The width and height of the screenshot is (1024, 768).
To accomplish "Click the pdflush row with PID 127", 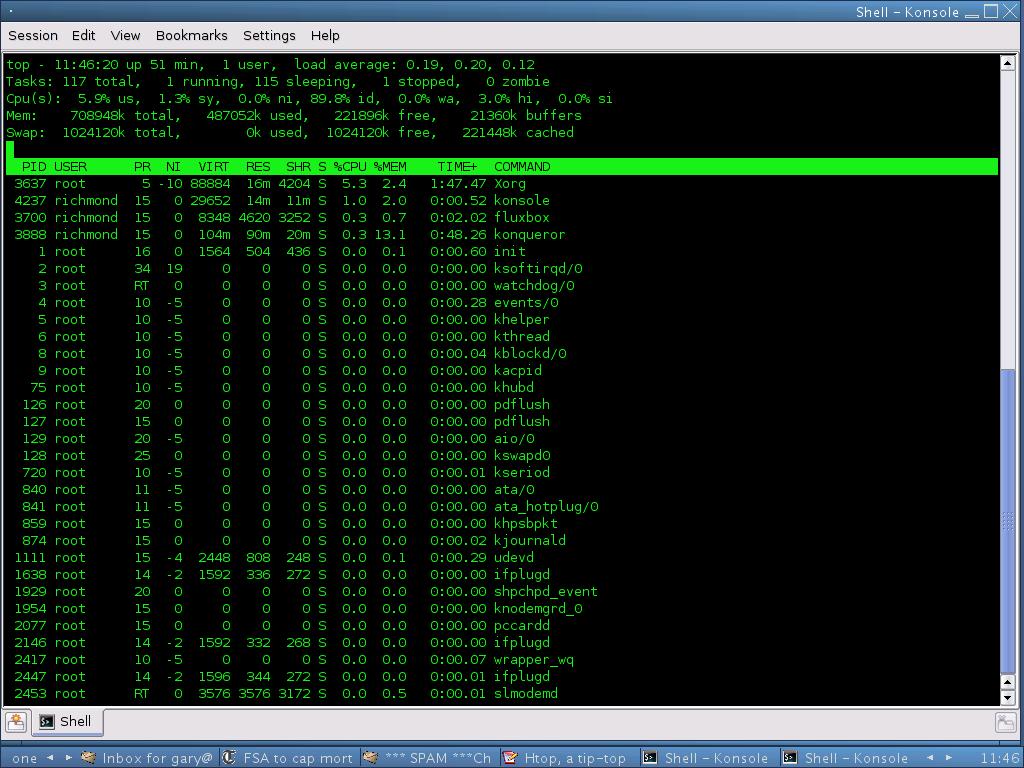I will tap(502, 421).
